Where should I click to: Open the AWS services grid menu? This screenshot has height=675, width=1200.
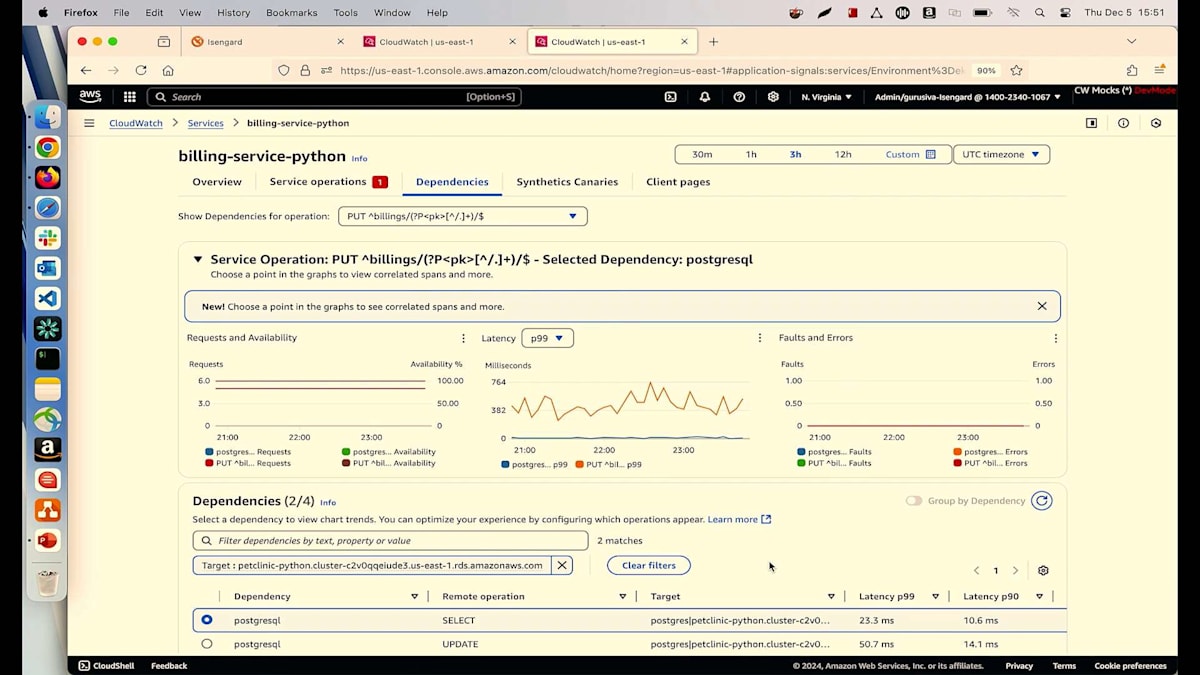130,97
